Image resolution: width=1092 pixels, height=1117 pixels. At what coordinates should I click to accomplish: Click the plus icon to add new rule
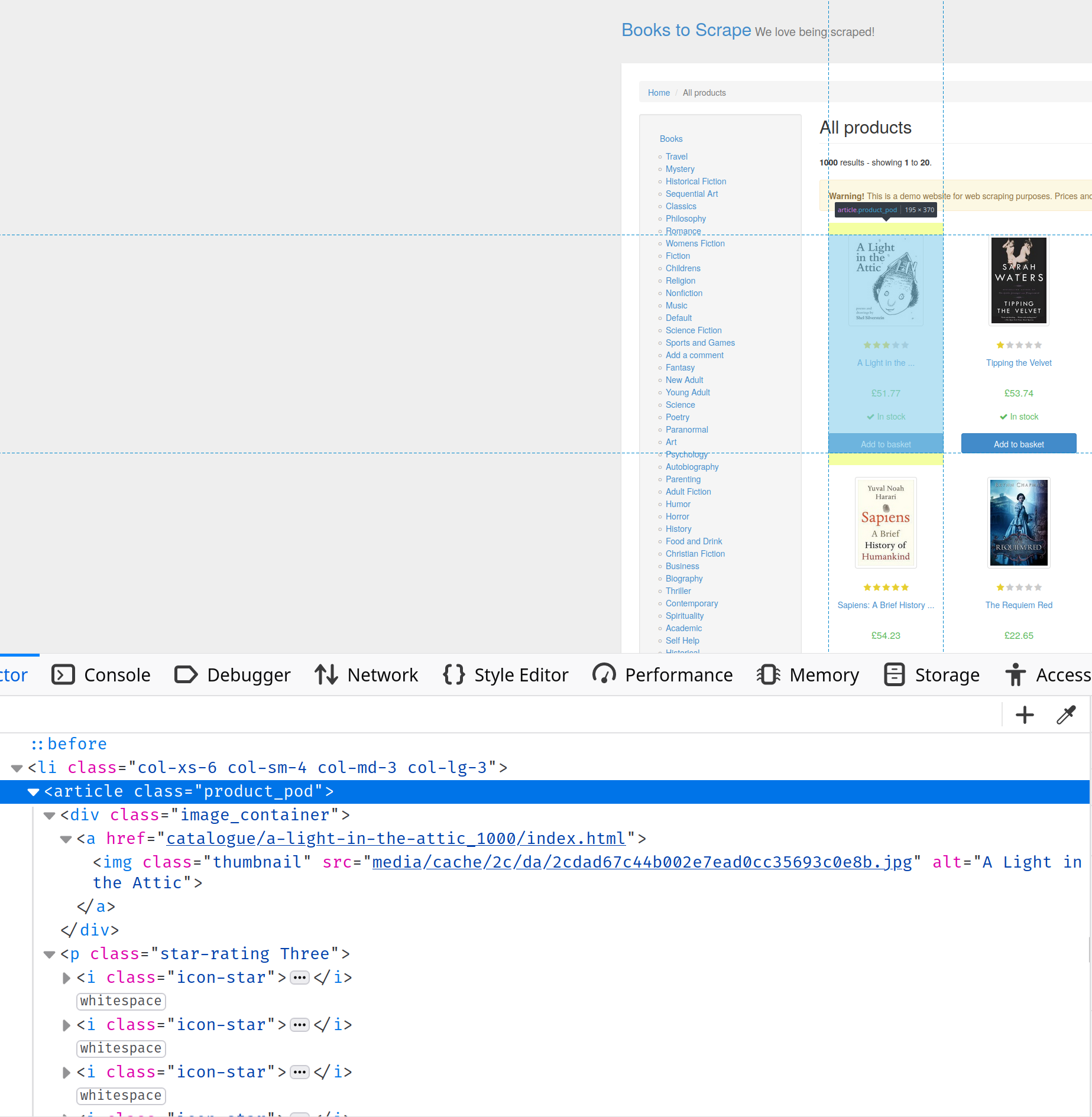(1025, 715)
